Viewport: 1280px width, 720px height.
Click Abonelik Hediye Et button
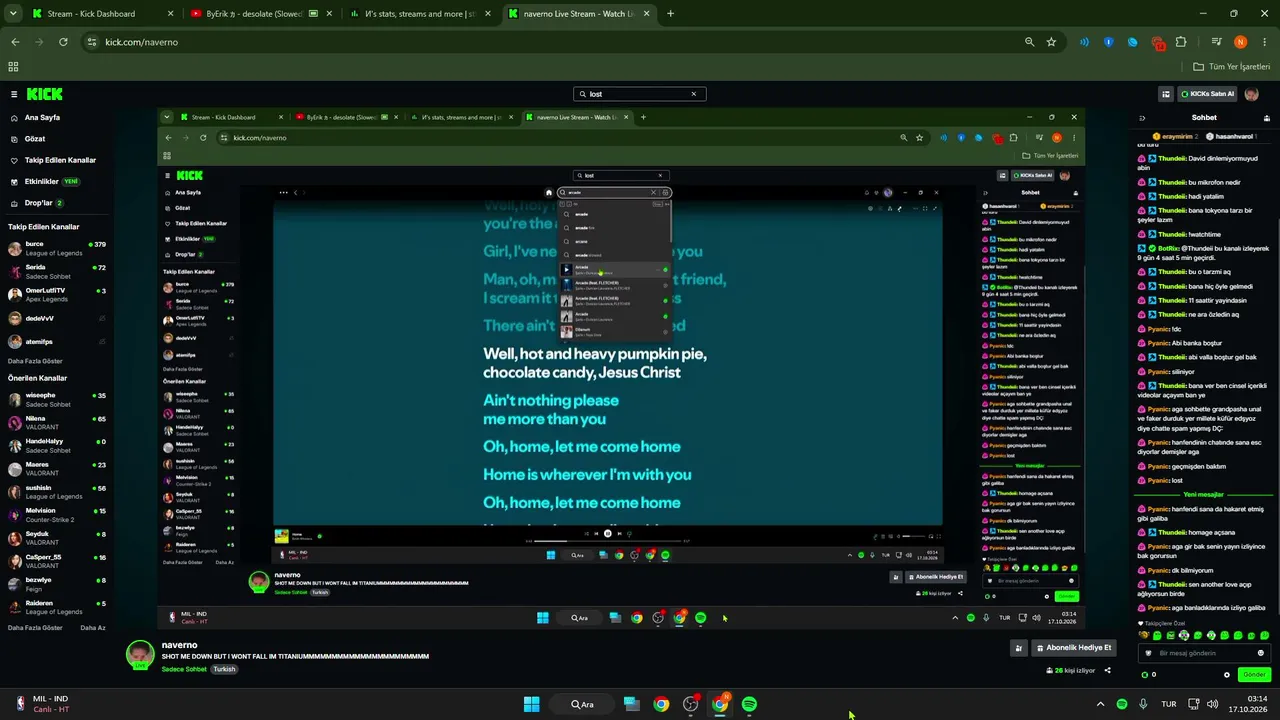(x=1072, y=648)
